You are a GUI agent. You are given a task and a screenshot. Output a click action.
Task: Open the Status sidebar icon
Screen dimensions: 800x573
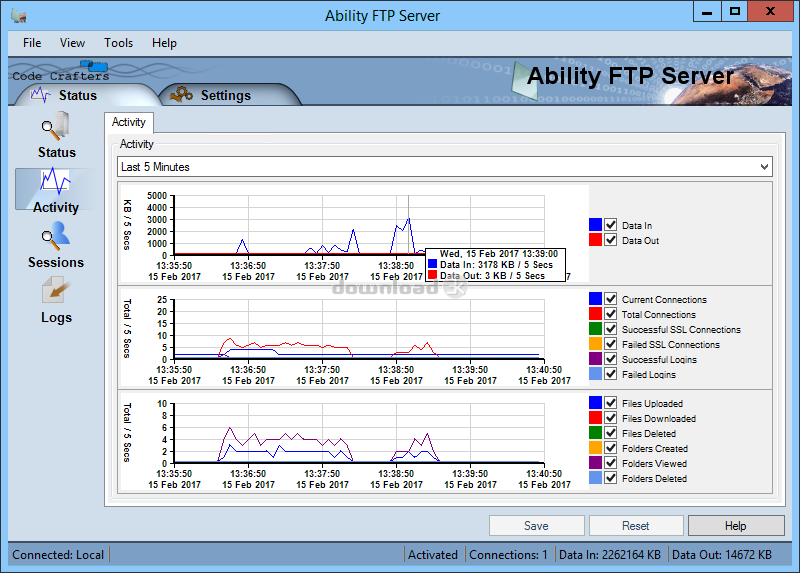[56, 135]
